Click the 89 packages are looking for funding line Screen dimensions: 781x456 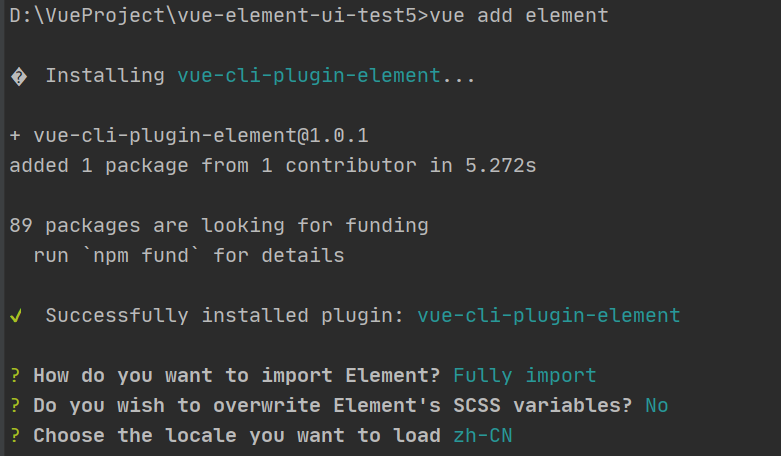point(219,226)
